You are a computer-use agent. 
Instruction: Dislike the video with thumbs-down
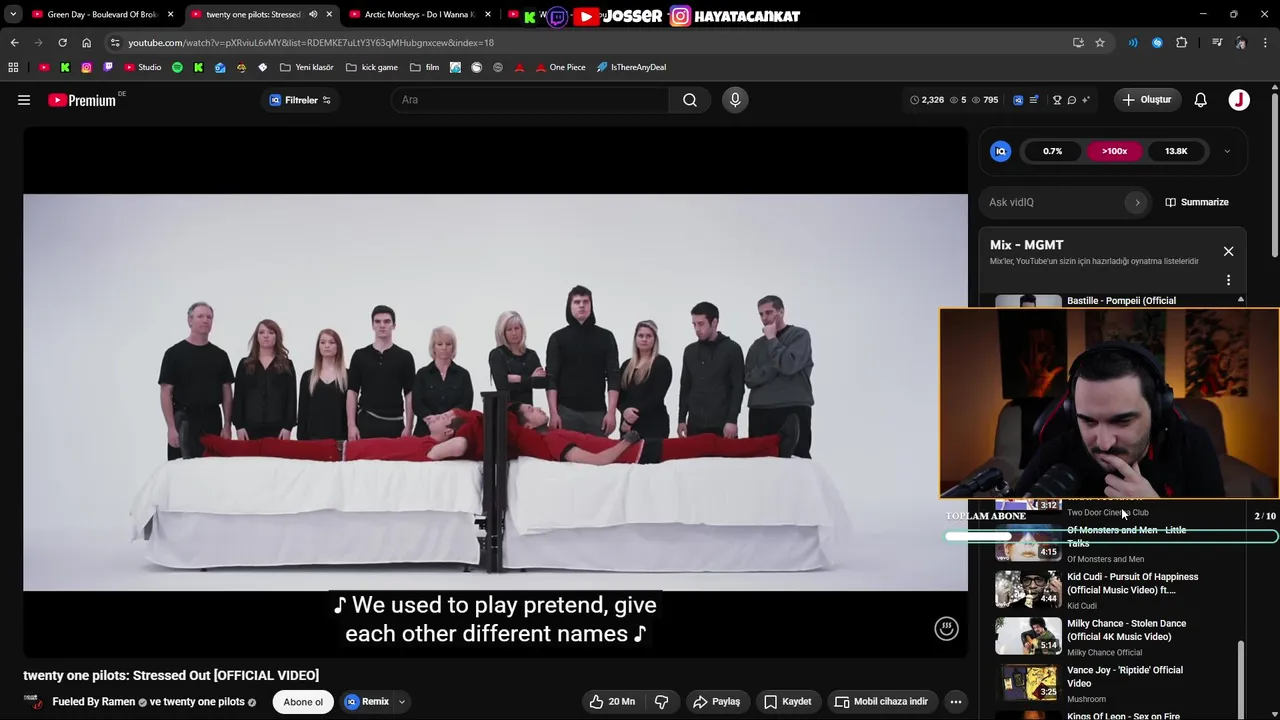click(661, 702)
